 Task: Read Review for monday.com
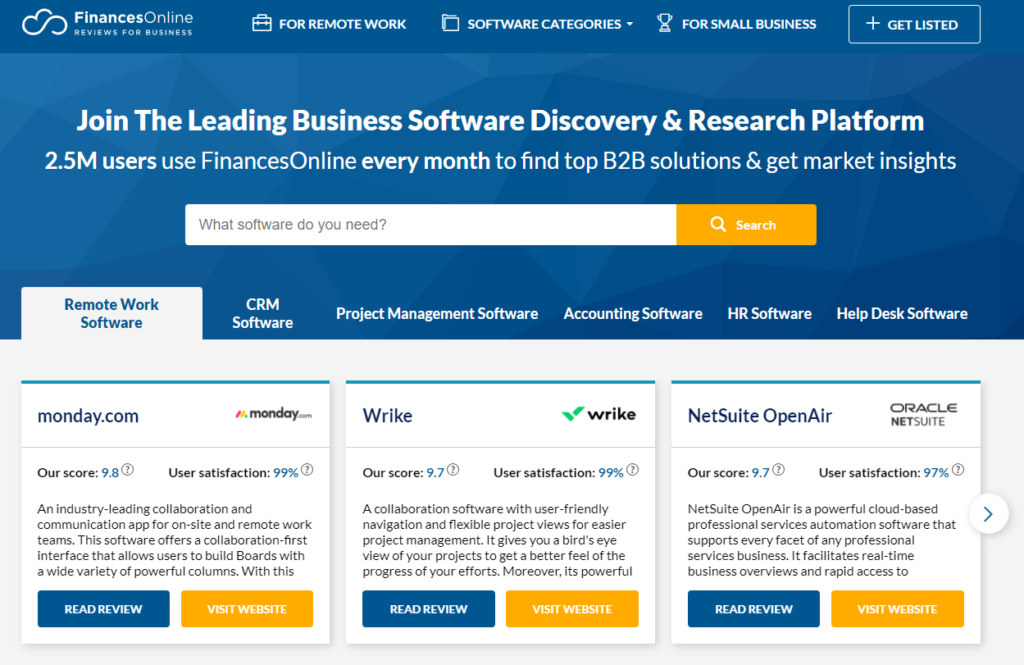(103, 609)
